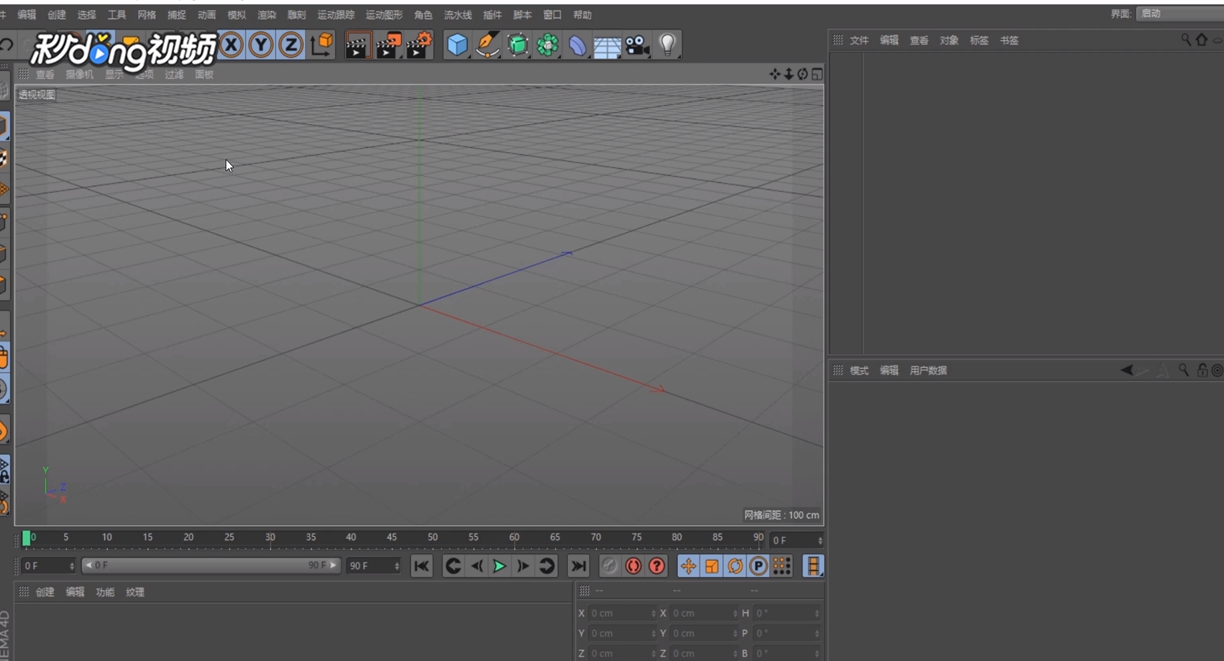
Task: Open the 选择 main menu
Action: [87, 15]
